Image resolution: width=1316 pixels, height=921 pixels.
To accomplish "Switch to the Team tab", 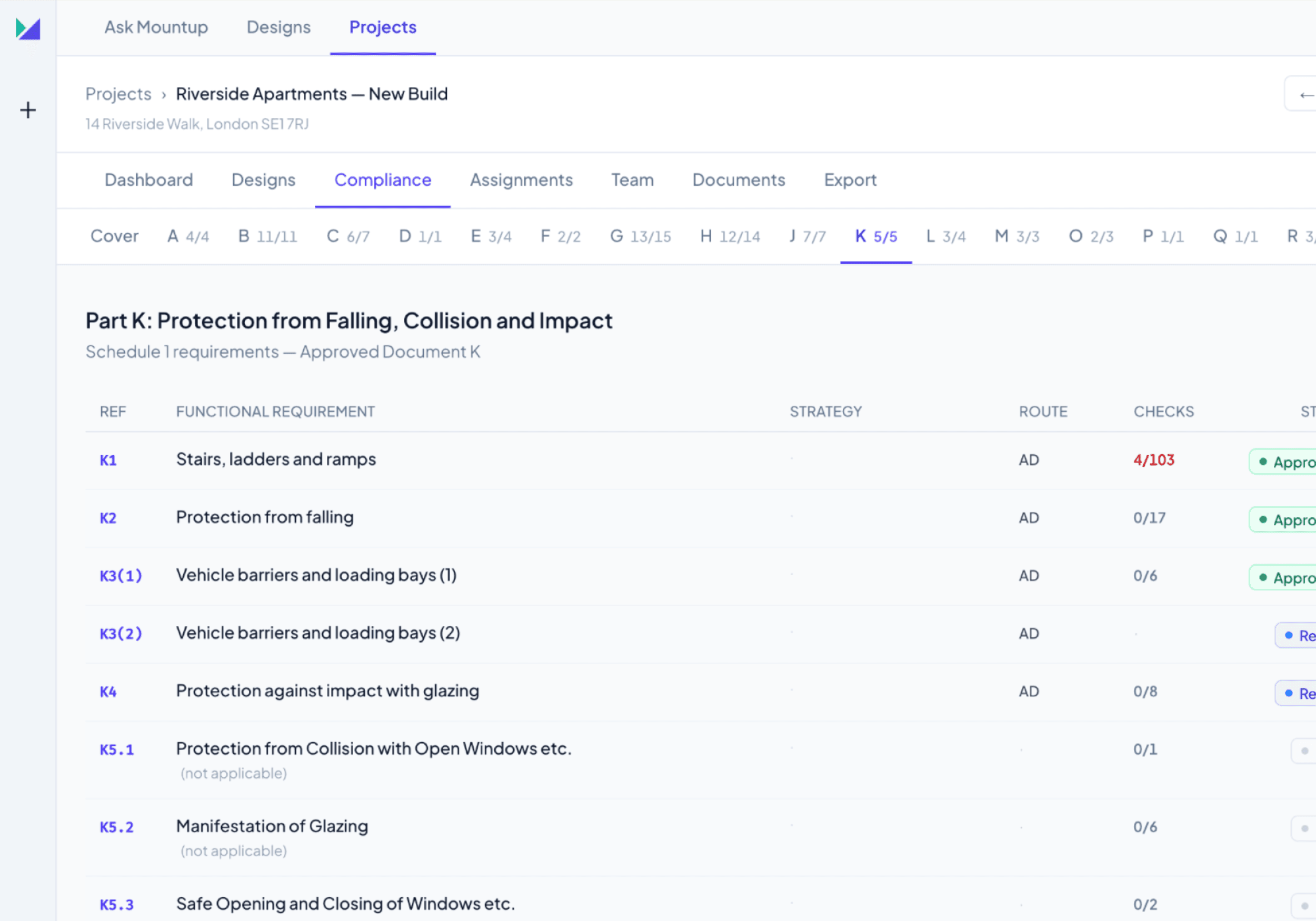I will click(632, 180).
